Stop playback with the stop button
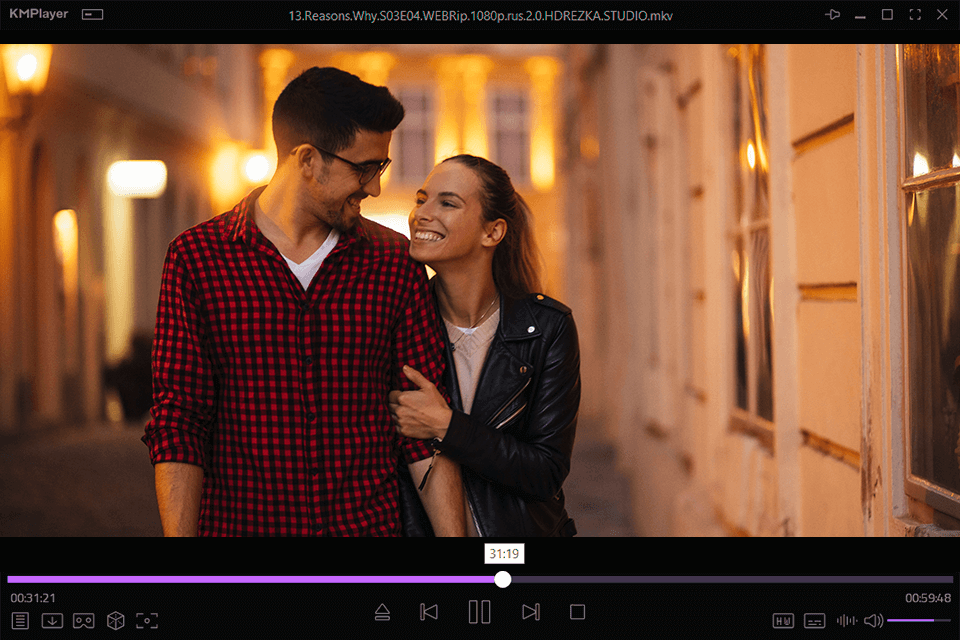 pos(579,611)
